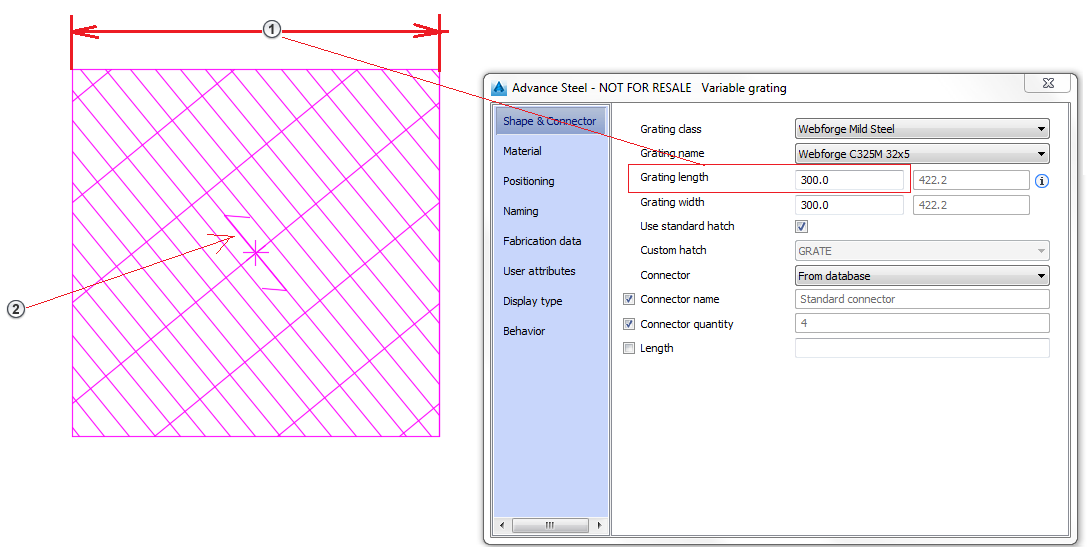Click the Grating class label
This screenshot has height=555, width=1088.
(x=670, y=129)
